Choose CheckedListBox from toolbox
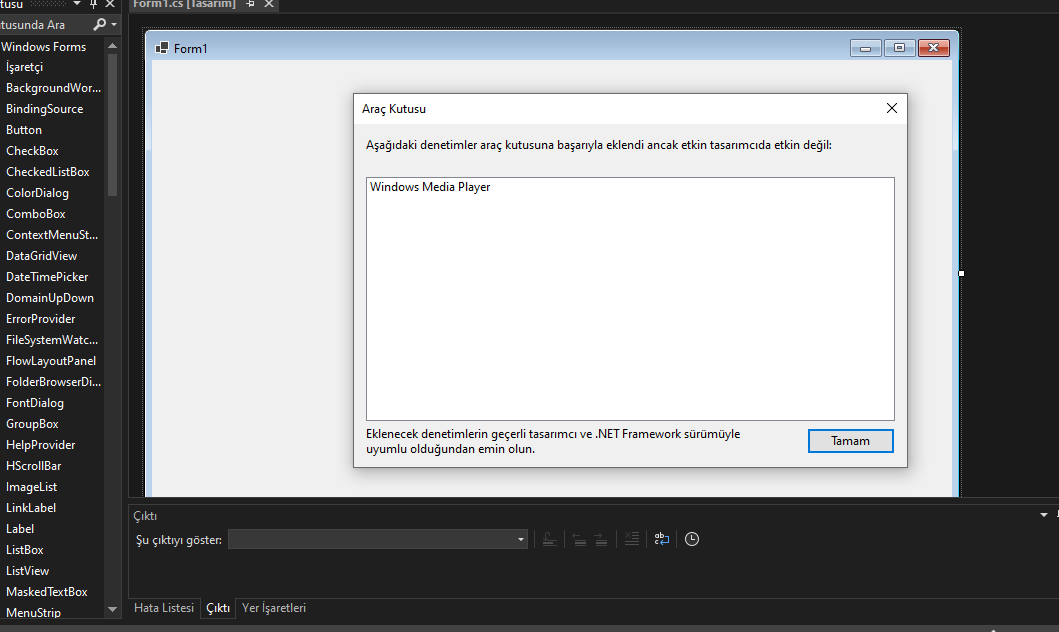1059x632 pixels. coord(47,172)
